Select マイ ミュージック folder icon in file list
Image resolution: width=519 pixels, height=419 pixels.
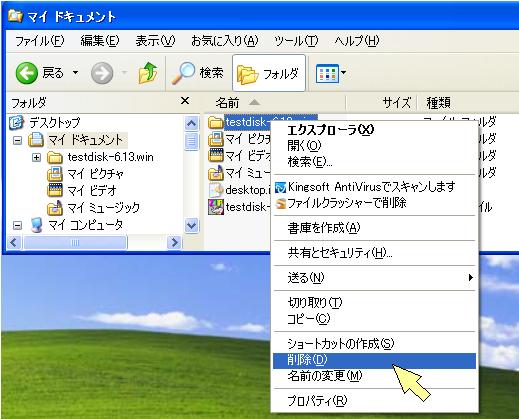pos(216,173)
